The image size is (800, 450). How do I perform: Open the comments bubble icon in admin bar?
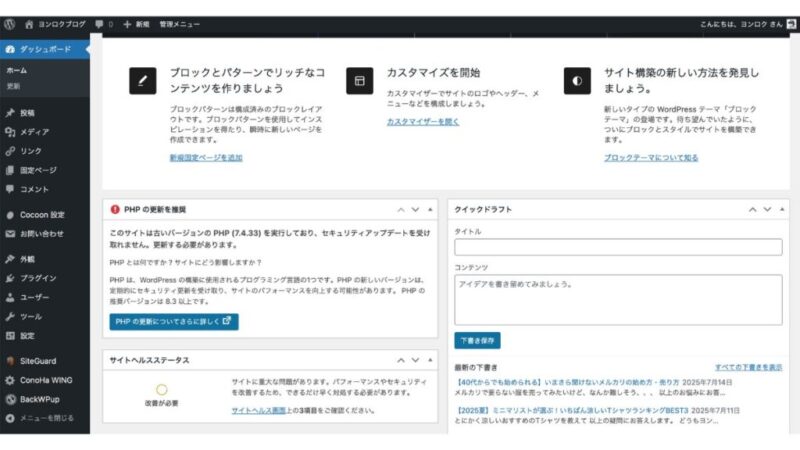click(100, 22)
